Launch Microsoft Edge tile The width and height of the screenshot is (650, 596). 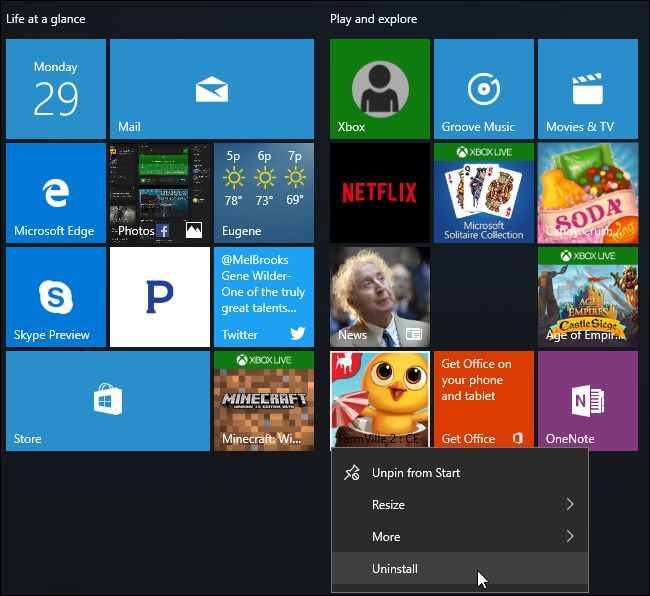[56, 193]
